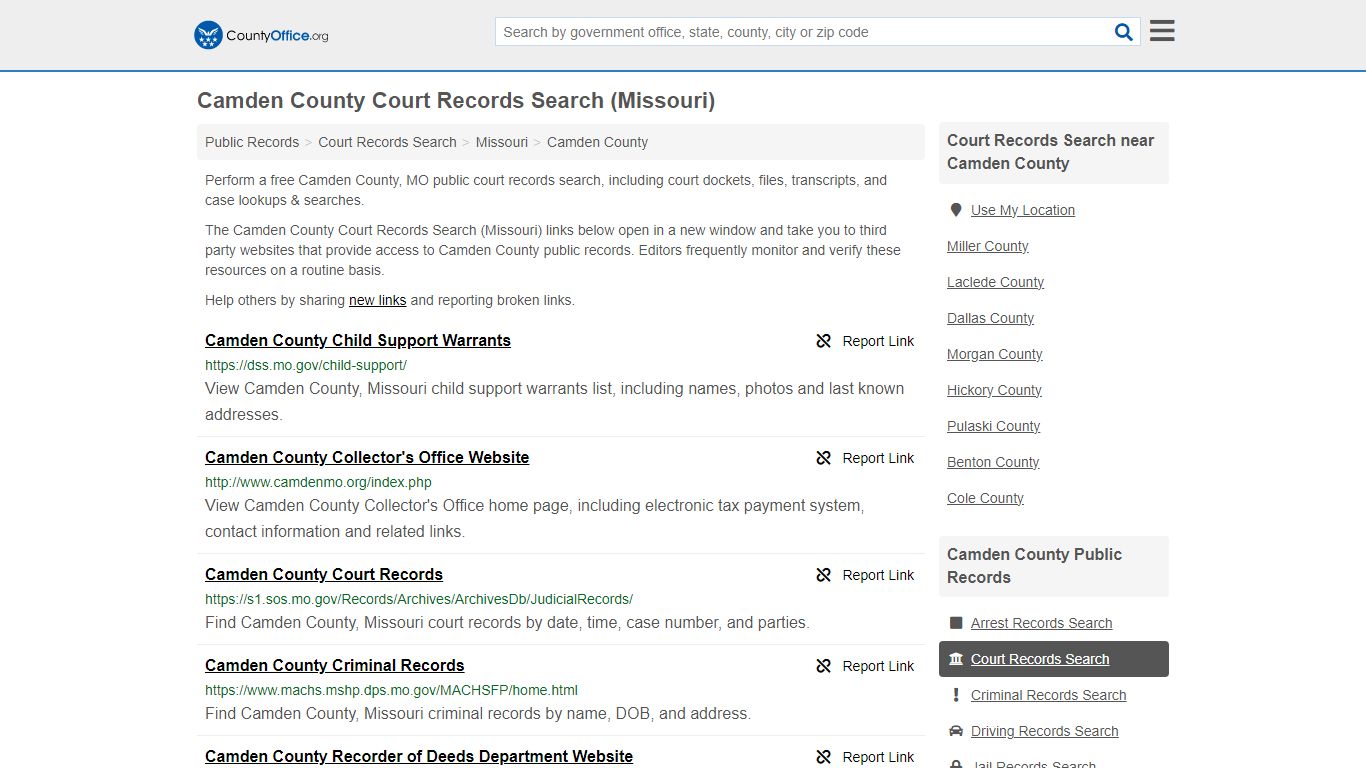The image size is (1366, 768).
Task: Open Pulaski County court records
Action: [x=994, y=426]
